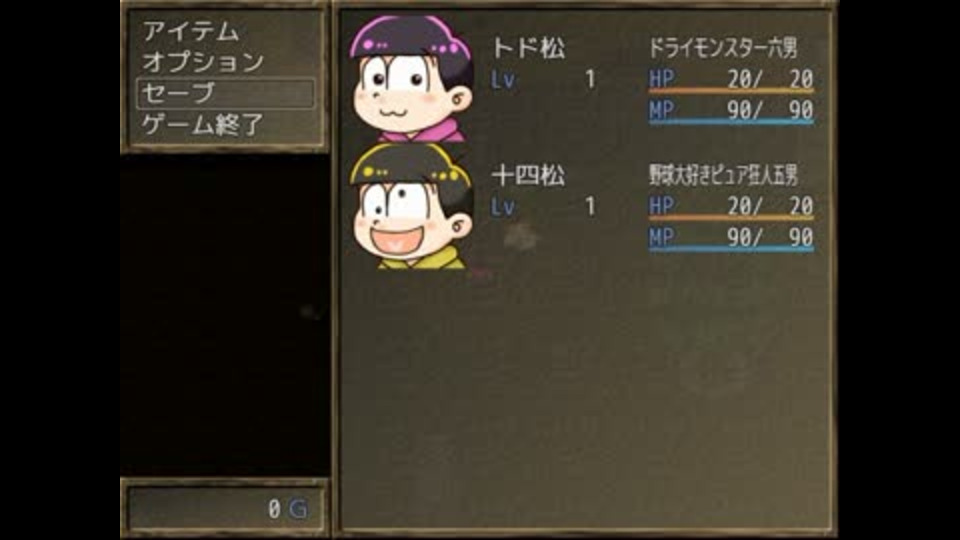
Task: Click Jyushimatsu's Lv 1 level label
Action: point(543,207)
